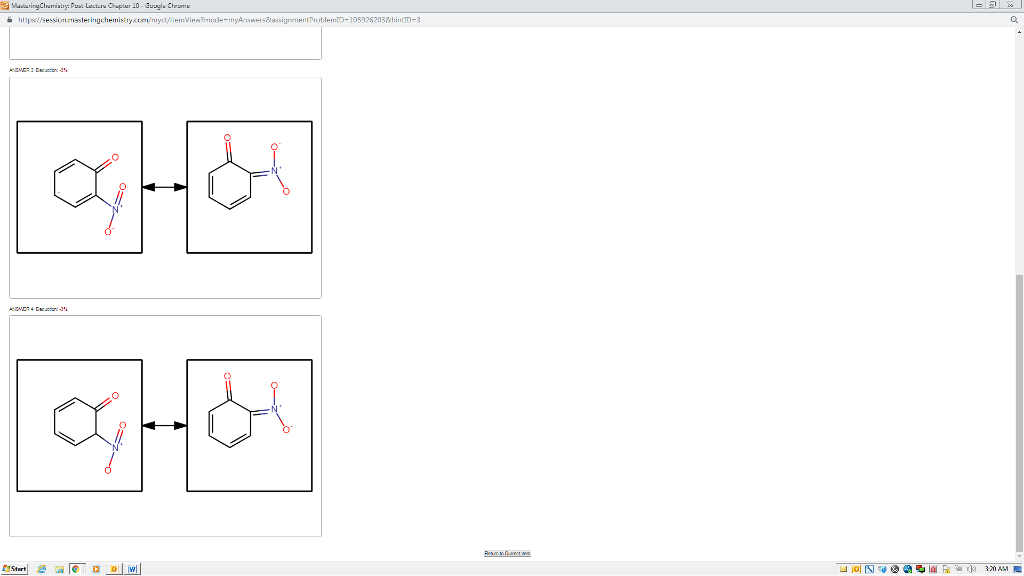The image size is (1024, 576).
Task: Open Windows Explorer from the taskbar
Action: click(60, 568)
